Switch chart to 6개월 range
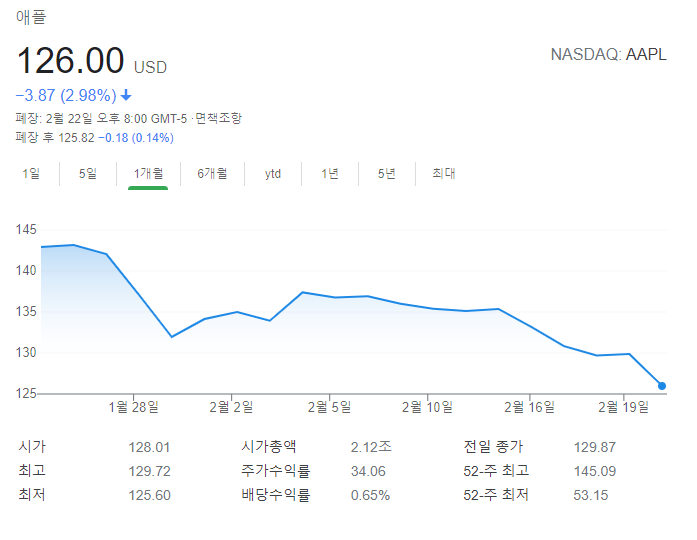Image resolution: width=697 pixels, height=540 pixels. click(x=212, y=173)
